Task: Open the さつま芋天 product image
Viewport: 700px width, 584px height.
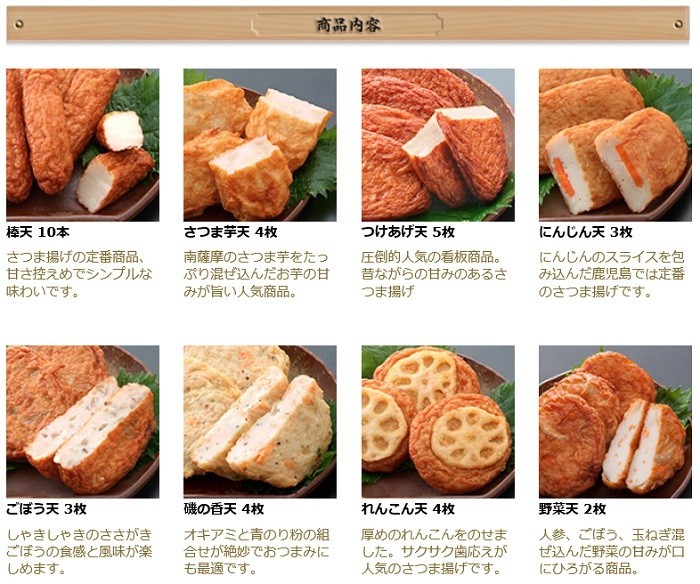Action: click(x=260, y=145)
